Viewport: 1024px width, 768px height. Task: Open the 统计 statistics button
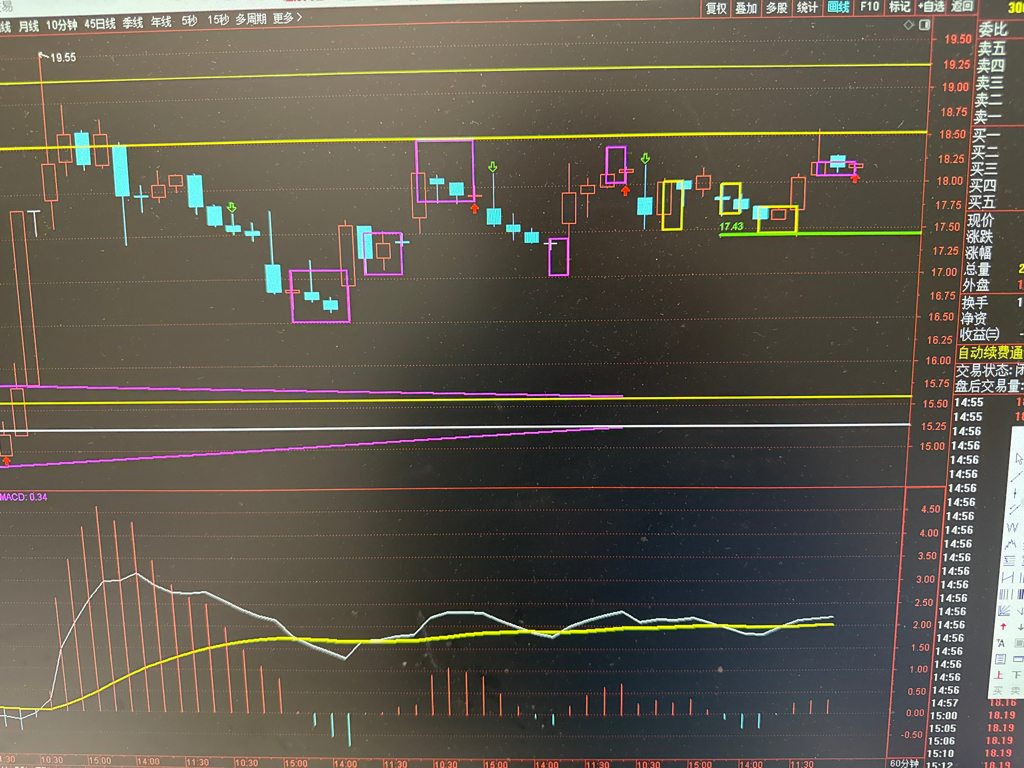pos(807,8)
